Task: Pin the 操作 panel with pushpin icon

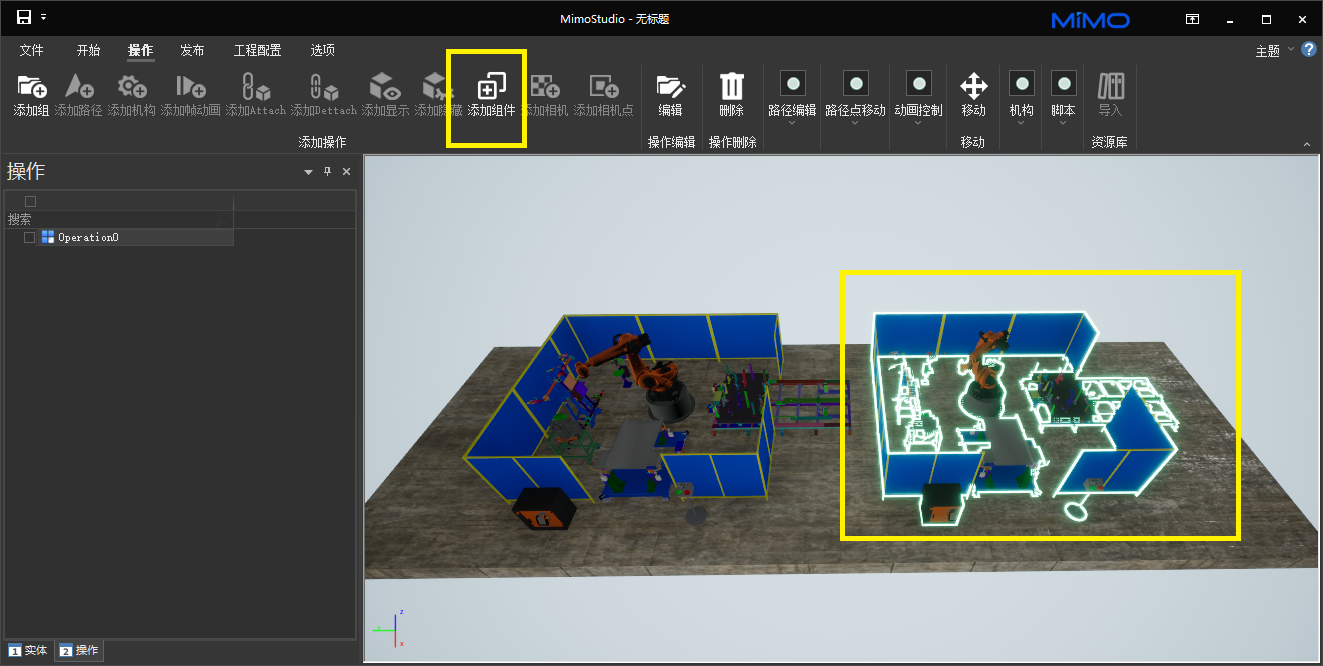Action: [x=327, y=172]
